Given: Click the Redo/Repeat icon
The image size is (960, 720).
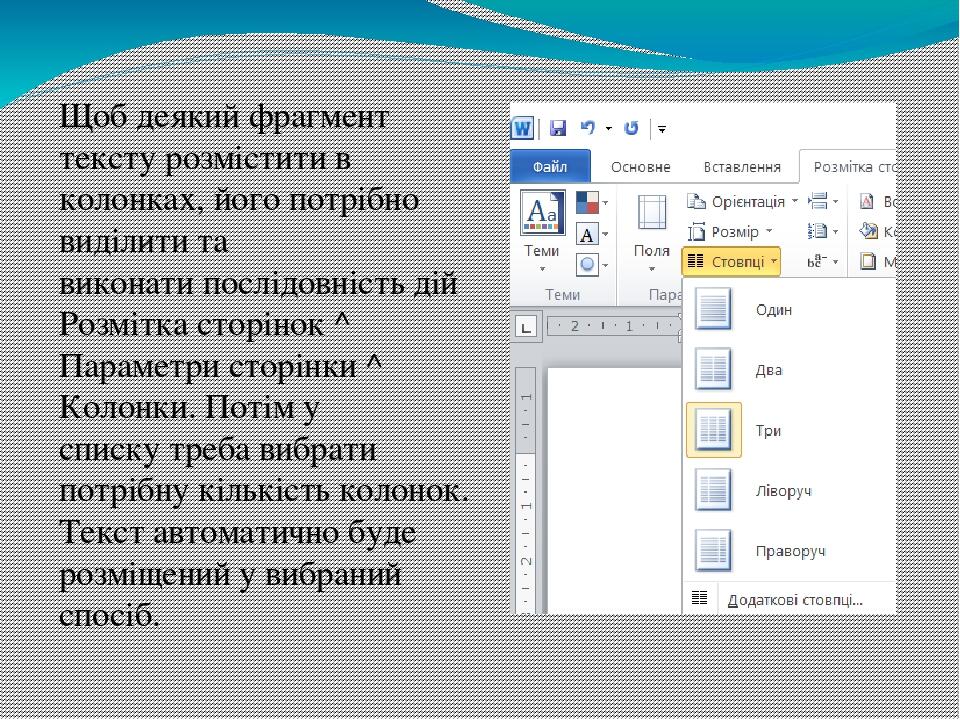Looking at the screenshot, I should click(631, 128).
